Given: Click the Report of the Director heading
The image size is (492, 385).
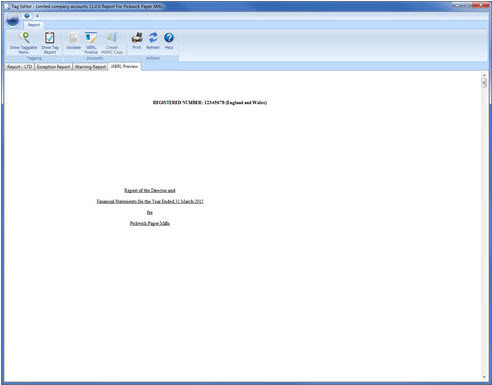Looking at the screenshot, I should [150, 190].
